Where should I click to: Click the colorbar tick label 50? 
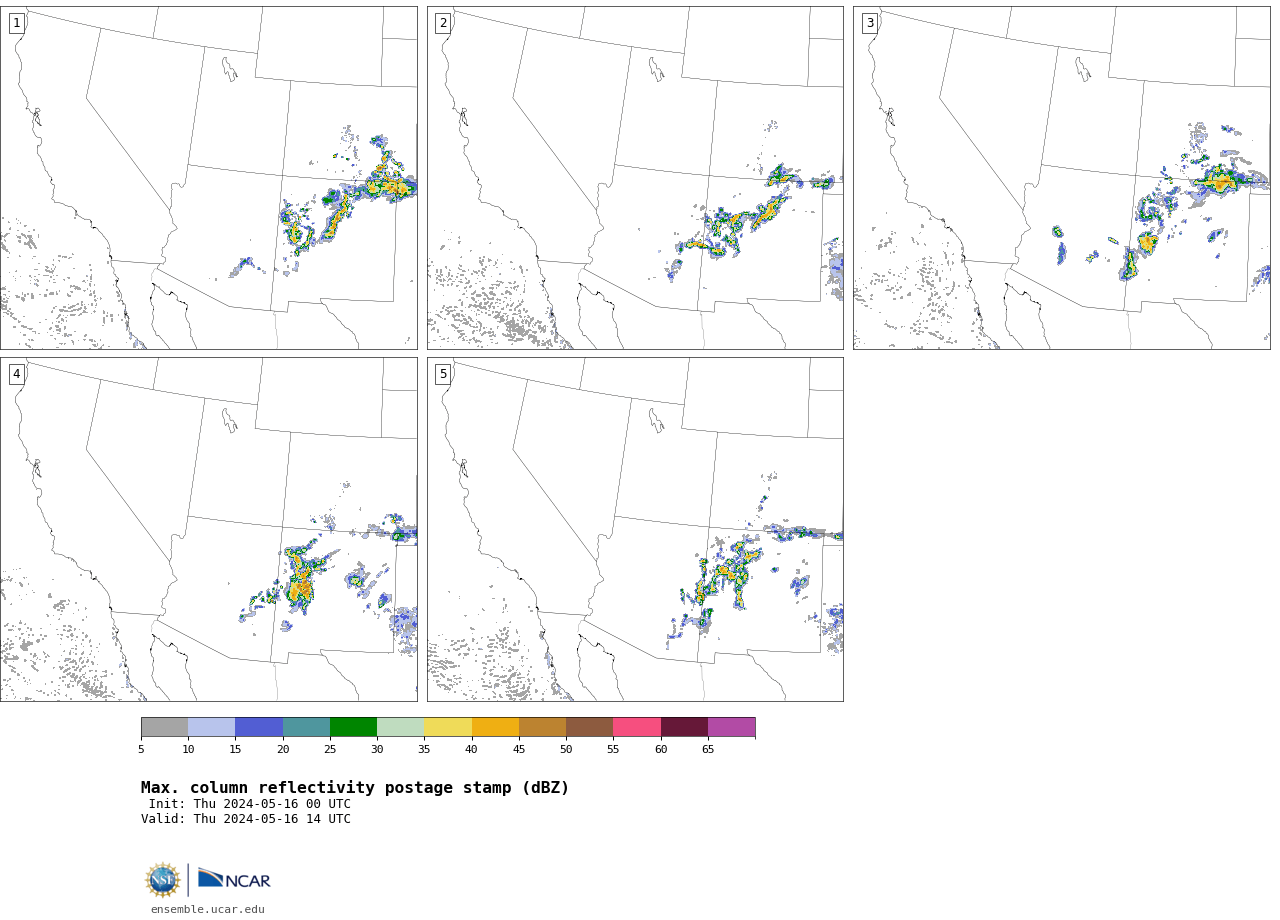[x=566, y=749]
